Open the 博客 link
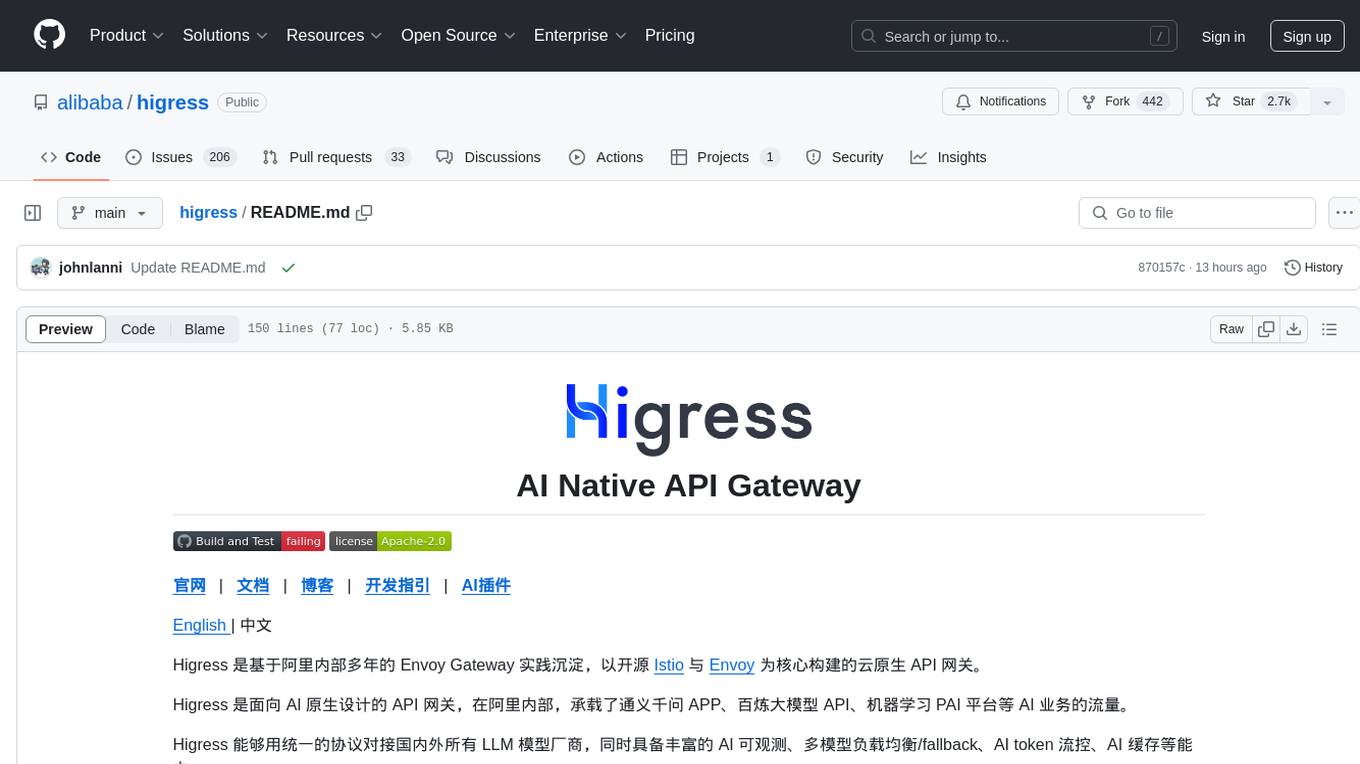 point(317,586)
